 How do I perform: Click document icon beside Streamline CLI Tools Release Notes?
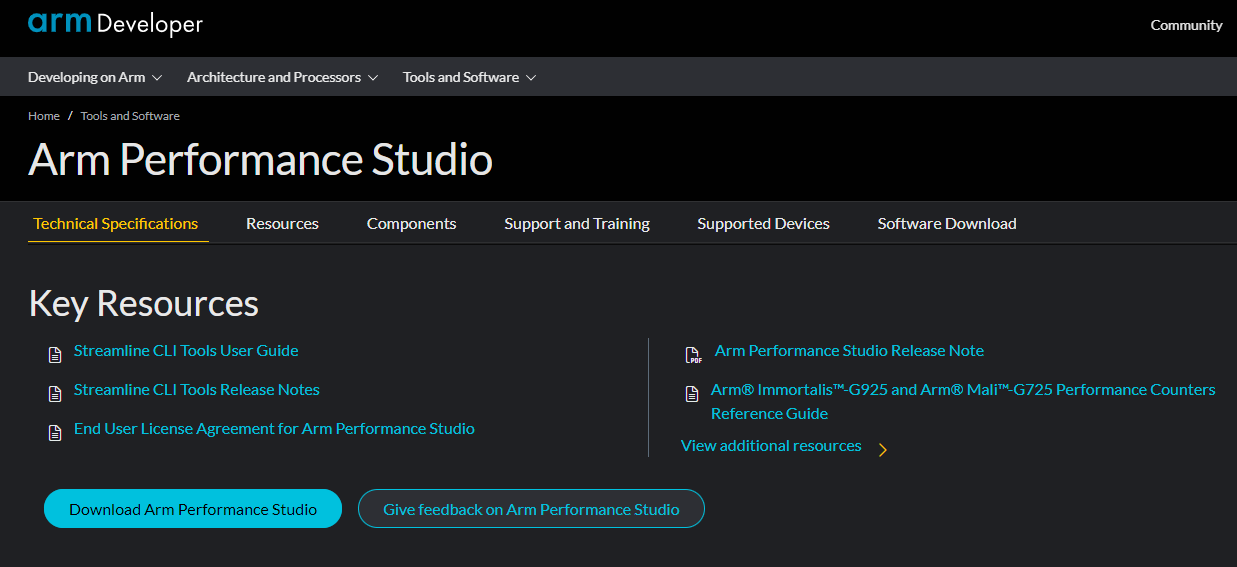click(55, 393)
